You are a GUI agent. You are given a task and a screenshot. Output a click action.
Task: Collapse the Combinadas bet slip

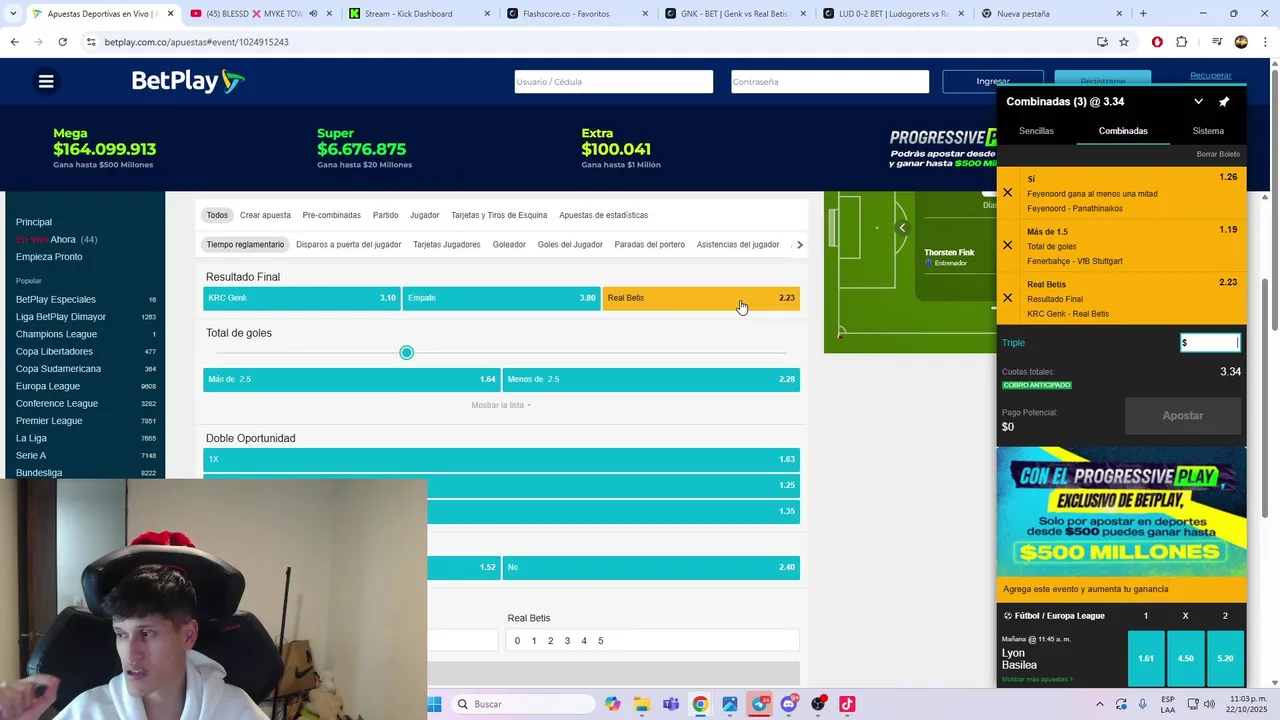pos(1198,102)
